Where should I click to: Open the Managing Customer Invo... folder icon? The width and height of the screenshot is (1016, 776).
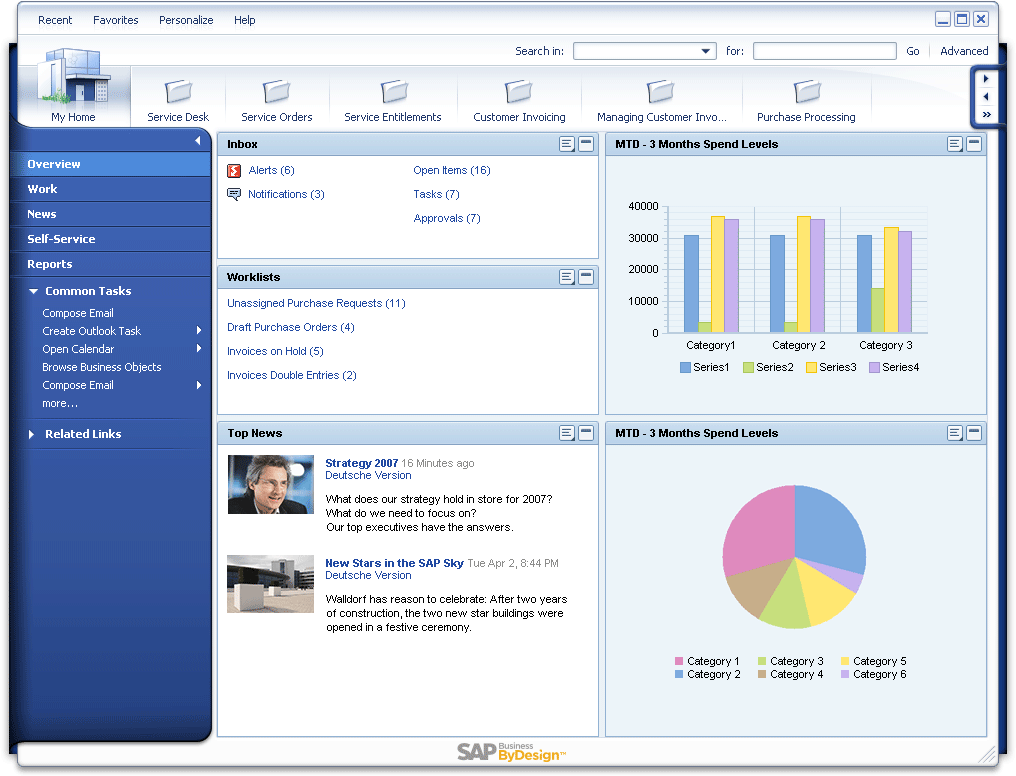(x=661, y=91)
